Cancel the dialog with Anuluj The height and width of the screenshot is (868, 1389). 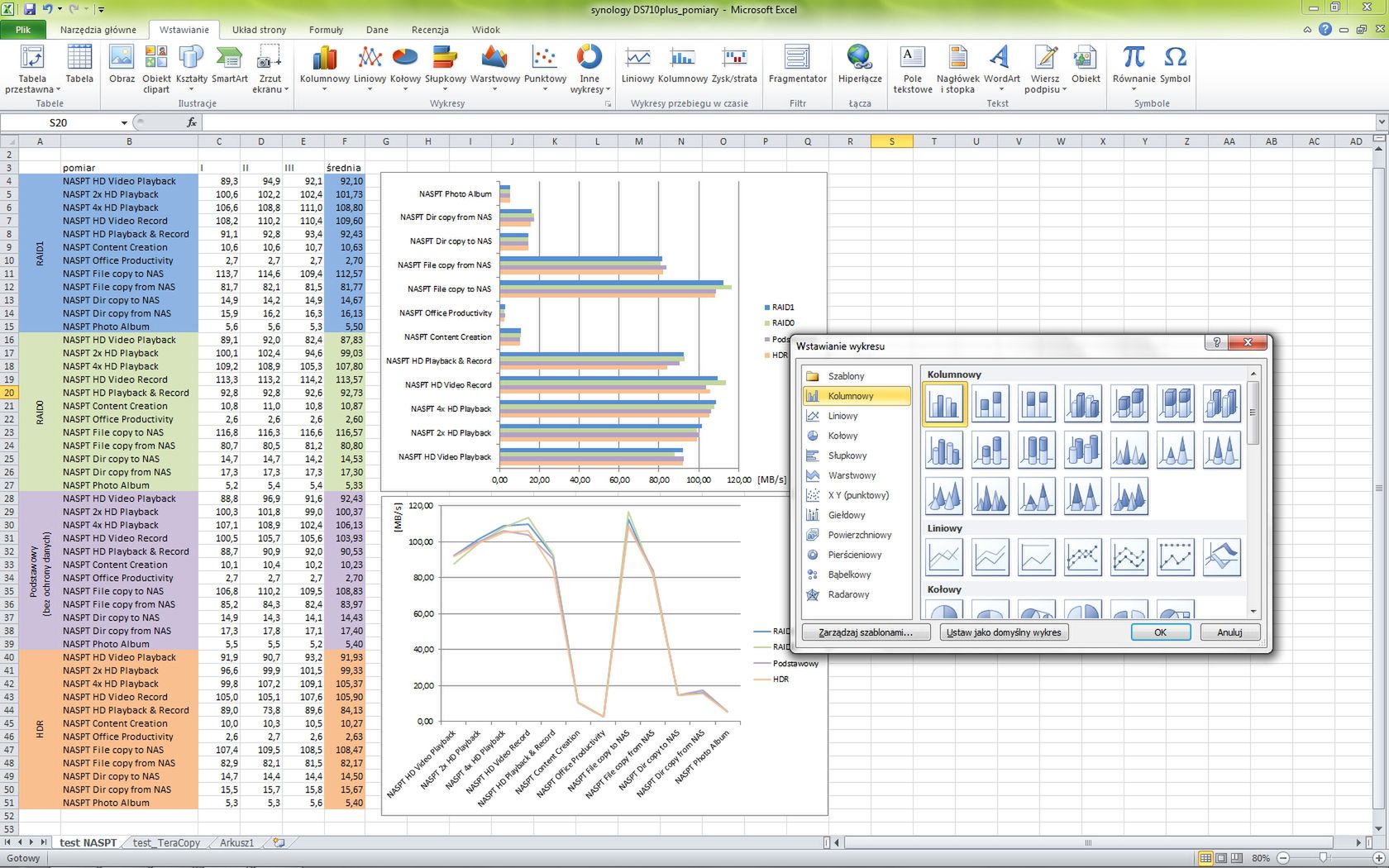pyautogui.click(x=1229, y=632)
